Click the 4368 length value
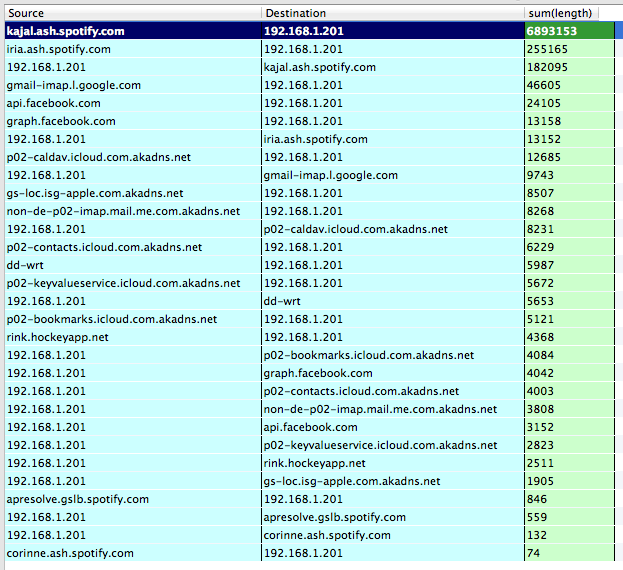Viewport: 623px width, 570px height. point(540,337)
